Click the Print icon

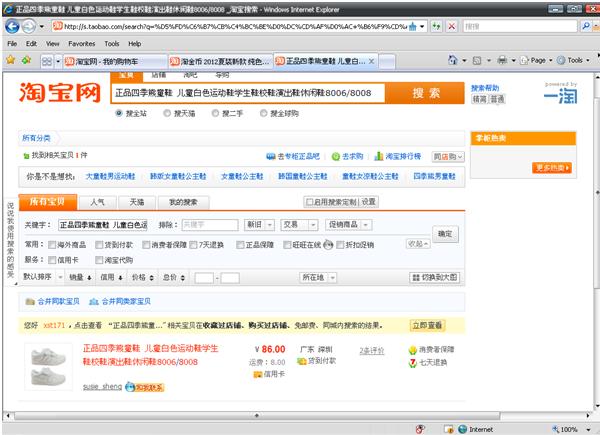click(x=502, y=60)
